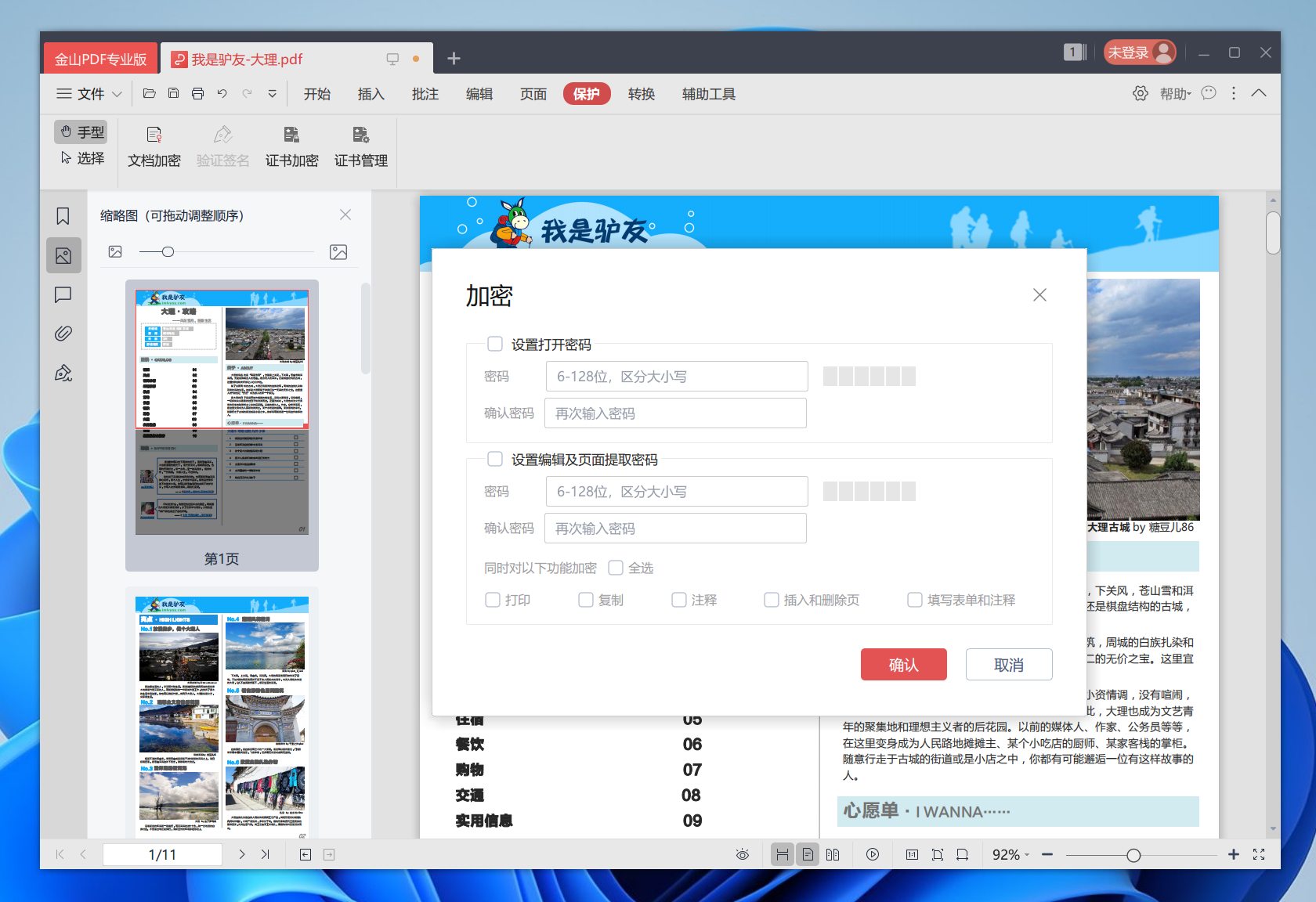1316x902 pixels.
Task: Start slideshow play icon in status bar
Action: click(x=873, y=854)
